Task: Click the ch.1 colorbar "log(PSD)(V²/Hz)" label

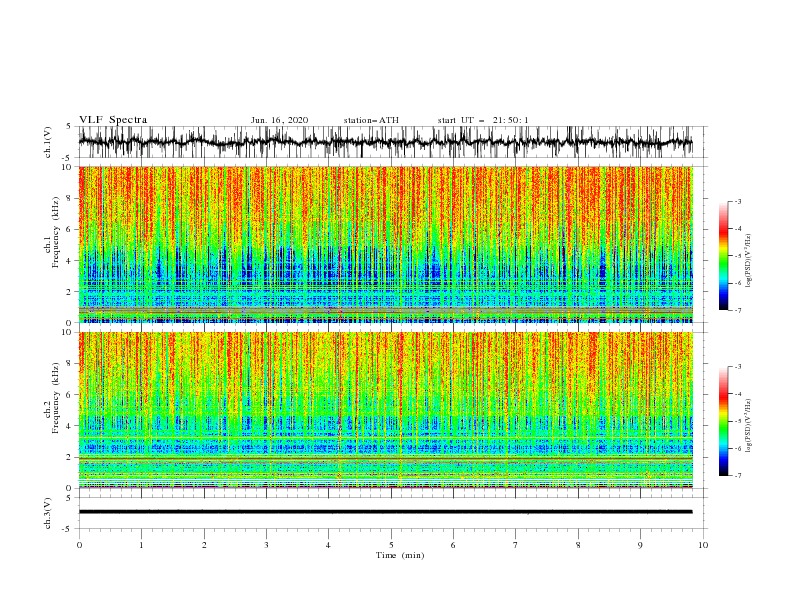Action: pos(749,261)
